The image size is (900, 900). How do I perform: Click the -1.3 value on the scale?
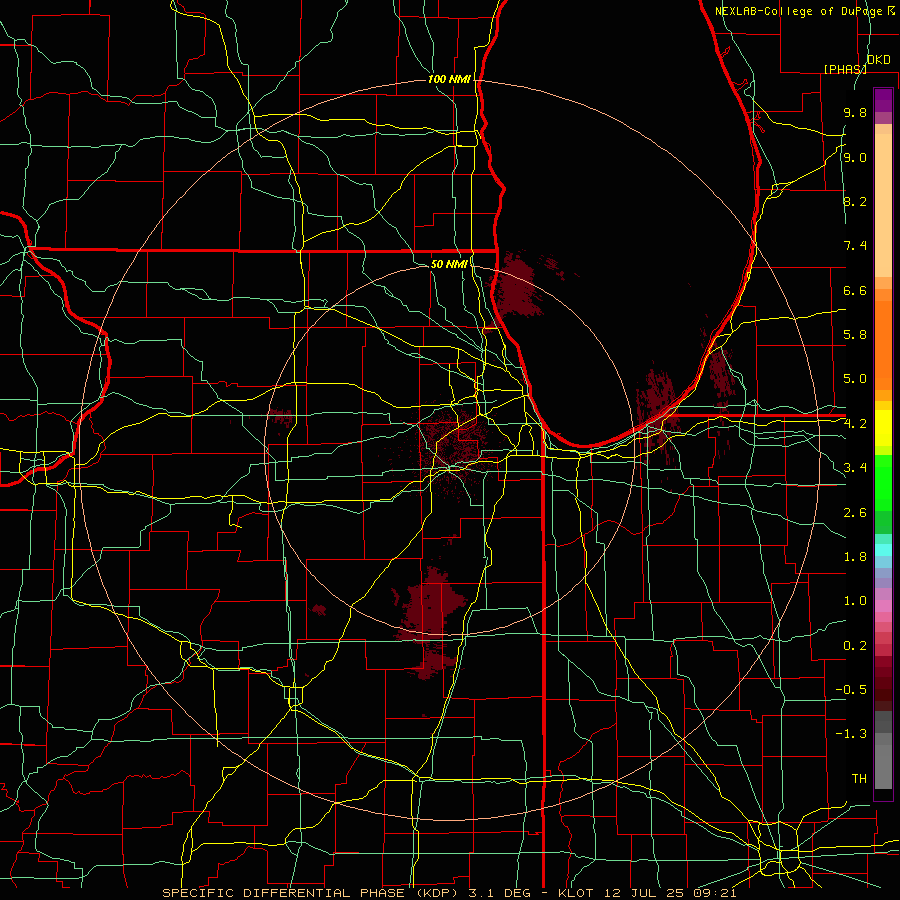pyautogui.click(x=851, y=735)
